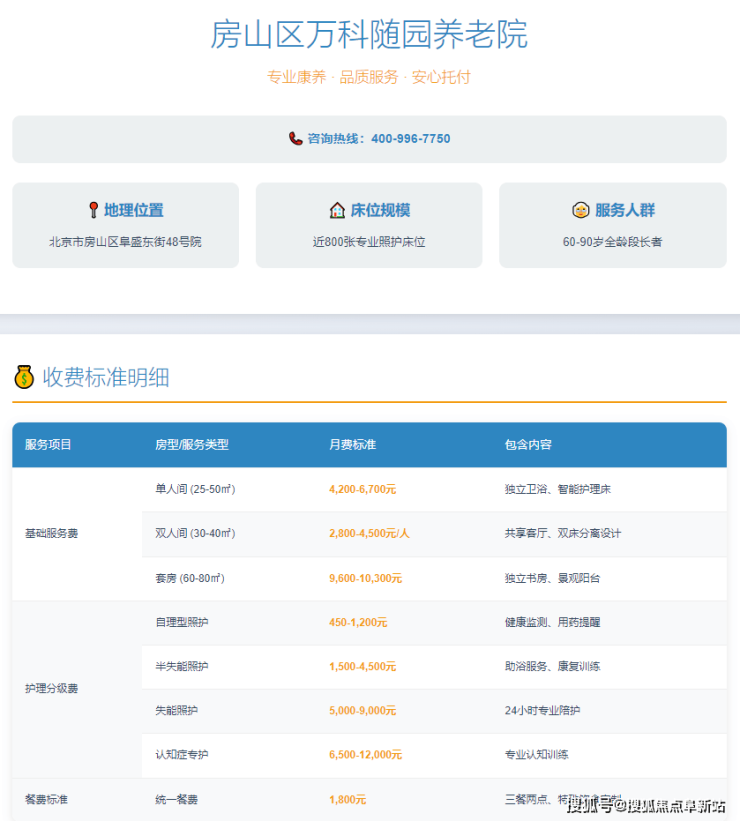Click the text 近800张专业照护床位
The height and width of the screenshot is (821, 740).
[x=369, y=242]
